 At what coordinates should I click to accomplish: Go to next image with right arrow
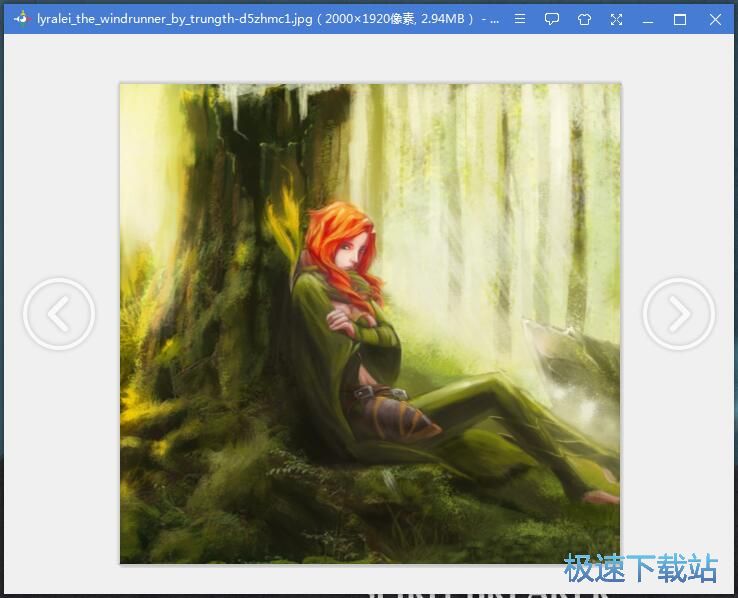[679, 314]
